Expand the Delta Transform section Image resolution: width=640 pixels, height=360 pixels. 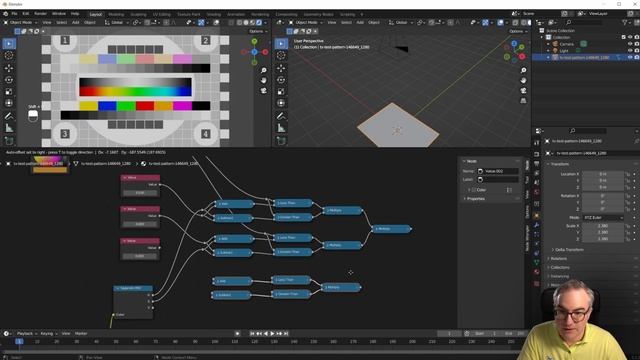(x=569, y=249)
